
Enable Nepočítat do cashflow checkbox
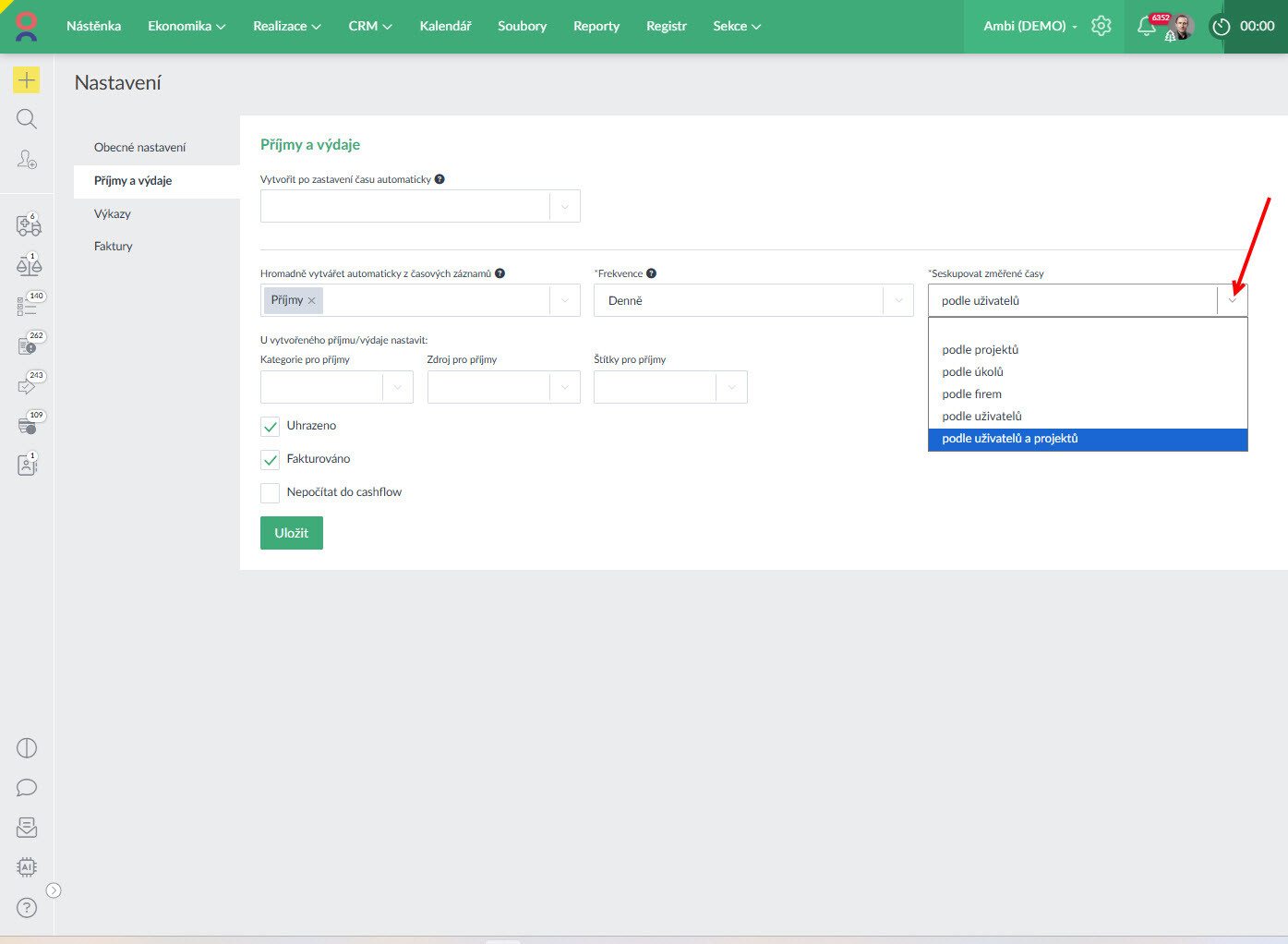271,493
